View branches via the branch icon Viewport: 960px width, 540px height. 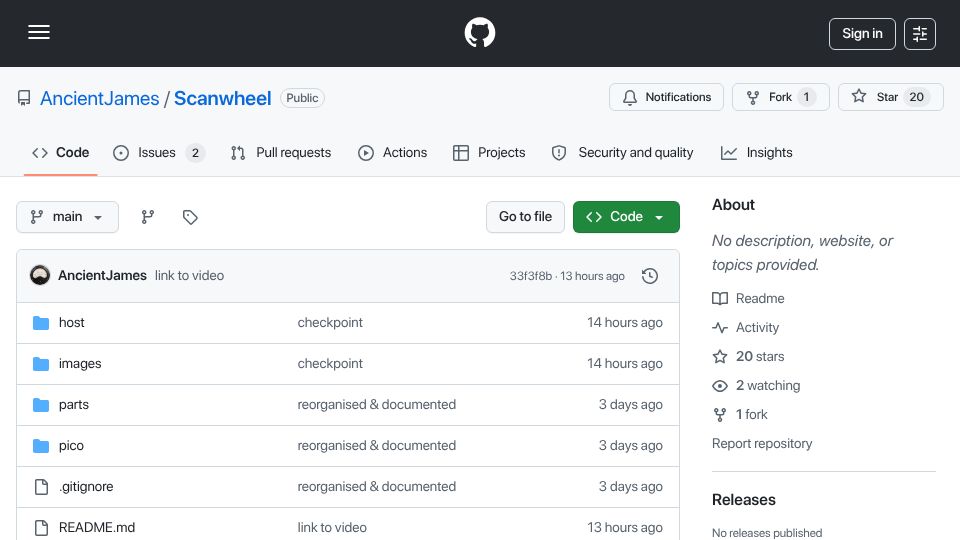coord(148,217)
